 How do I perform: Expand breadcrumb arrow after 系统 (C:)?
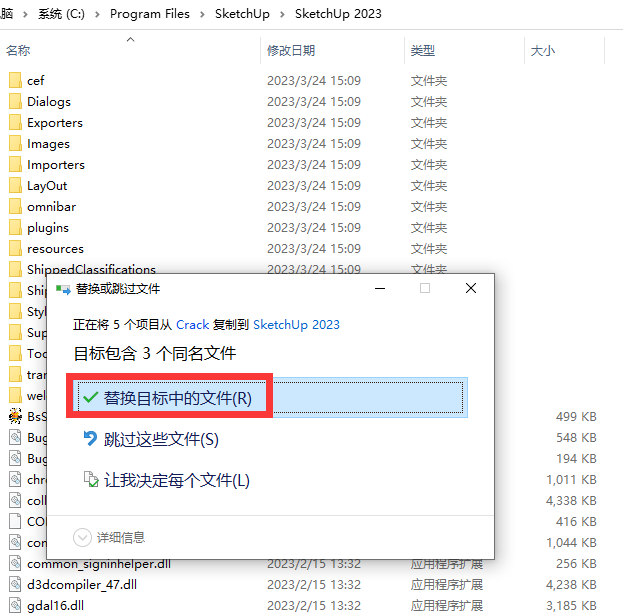coord(97,14)
